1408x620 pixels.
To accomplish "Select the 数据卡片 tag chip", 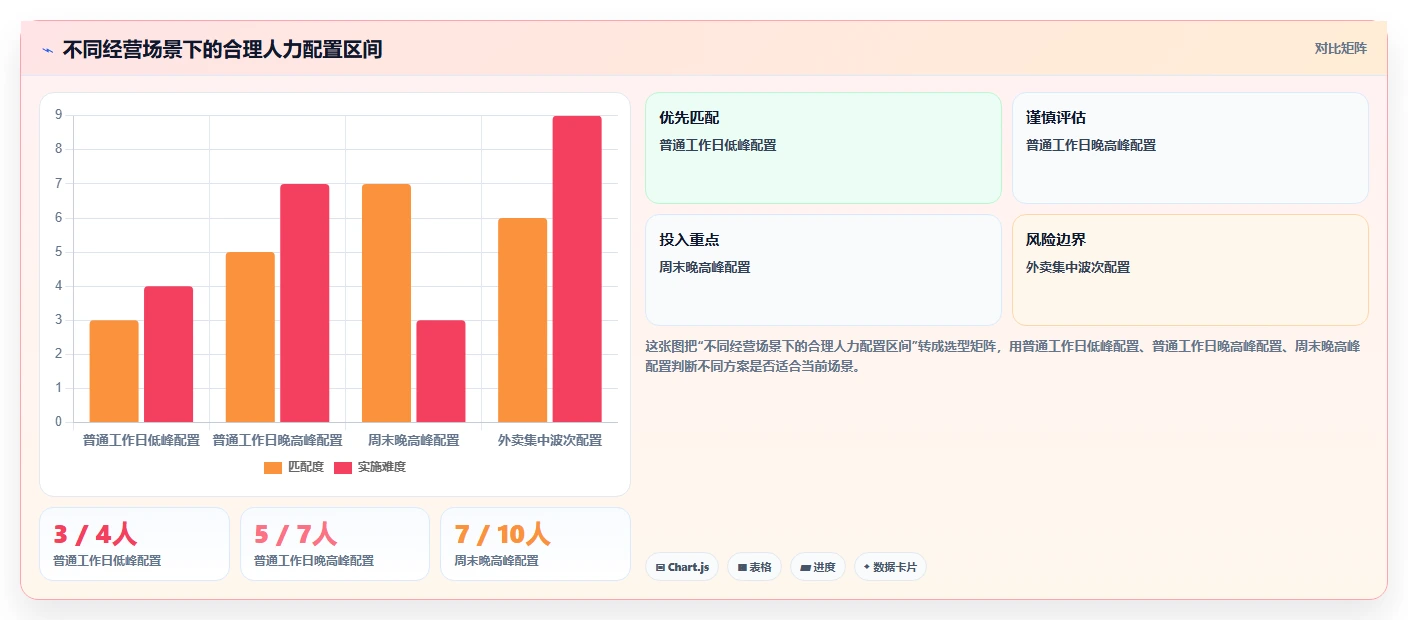I will (x=890, y=567).
